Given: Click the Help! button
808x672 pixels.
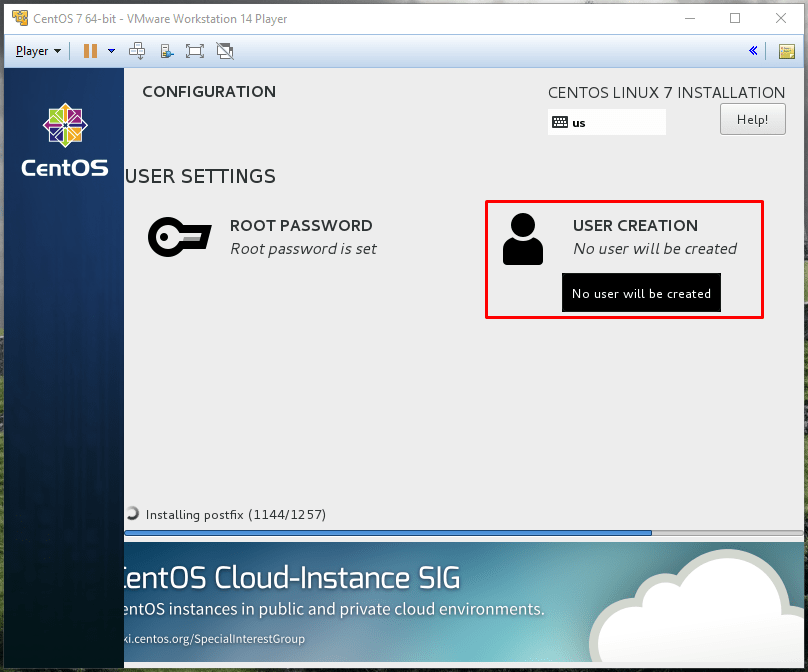Looking at the screenshot, I should click(752, 119).
